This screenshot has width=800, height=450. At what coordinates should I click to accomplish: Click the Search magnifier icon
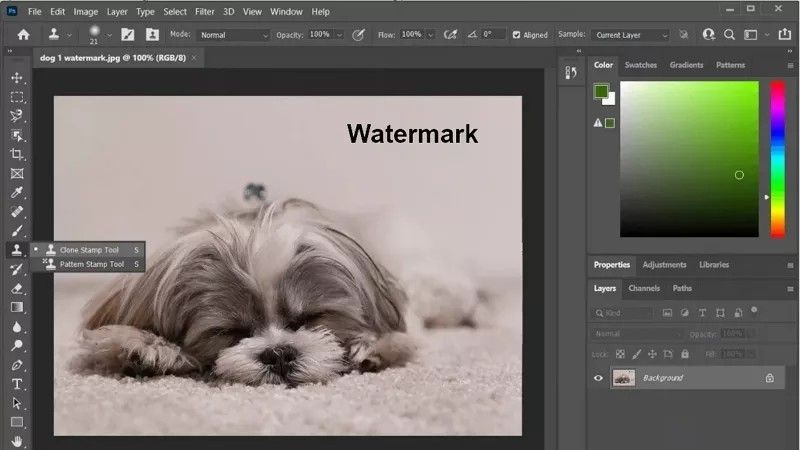point(730,34)
